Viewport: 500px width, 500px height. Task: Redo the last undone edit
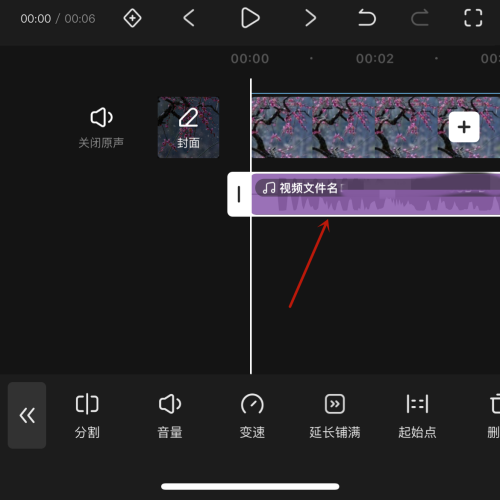(x=420, y=18)
